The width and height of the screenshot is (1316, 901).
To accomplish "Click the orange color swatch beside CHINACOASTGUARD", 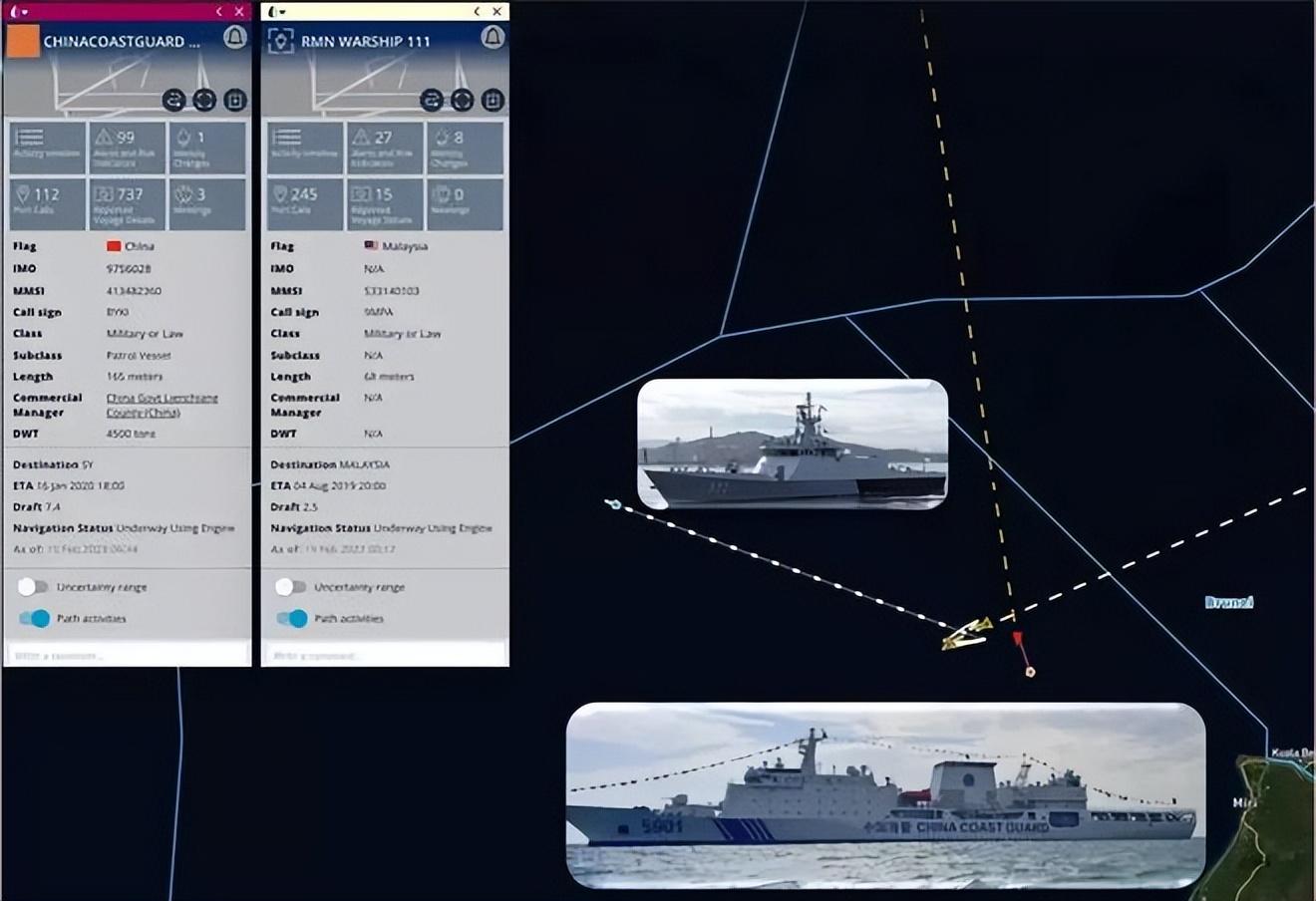I will click(x=23, y=41).
